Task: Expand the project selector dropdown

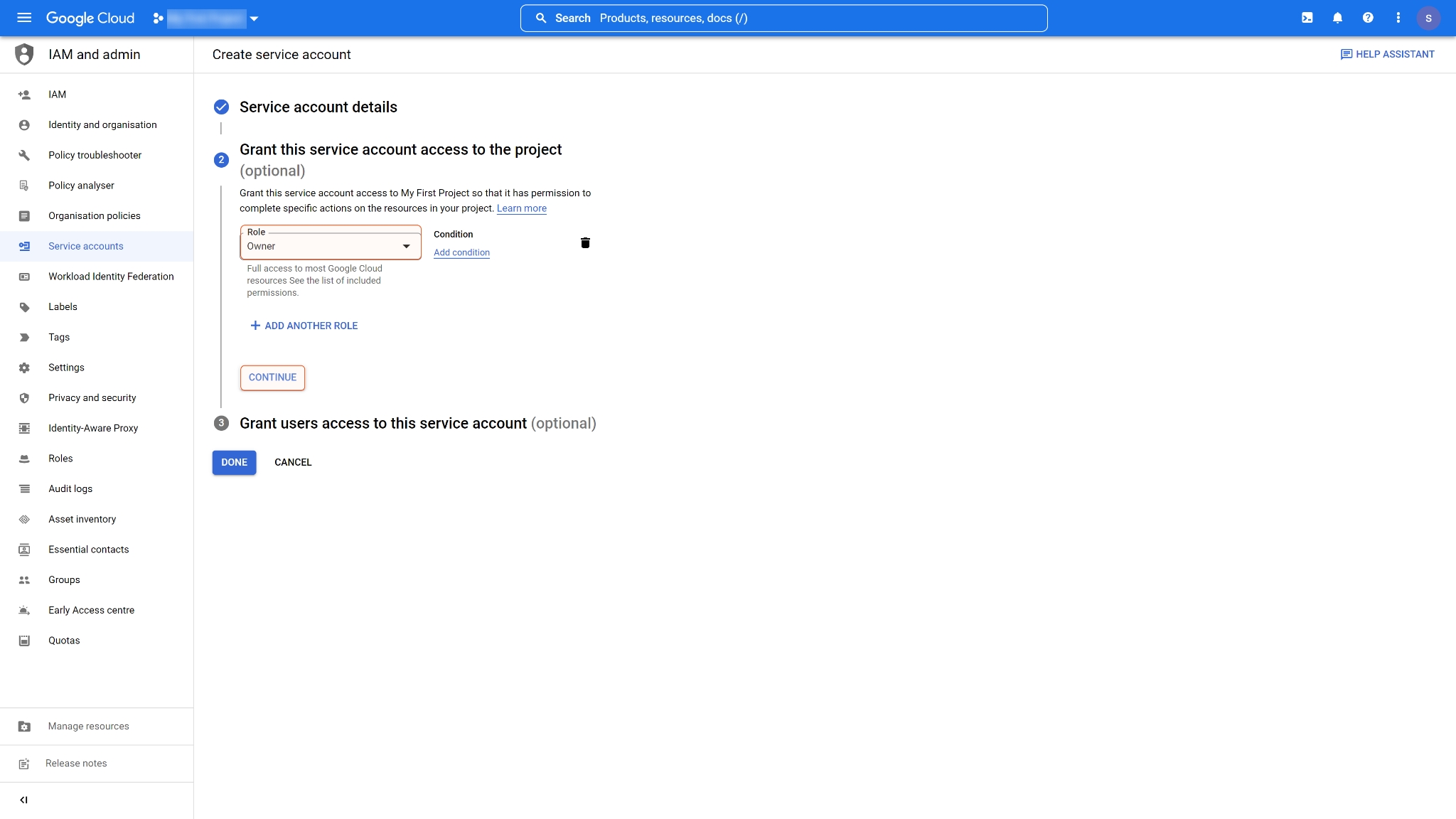Action: point(254,18)
